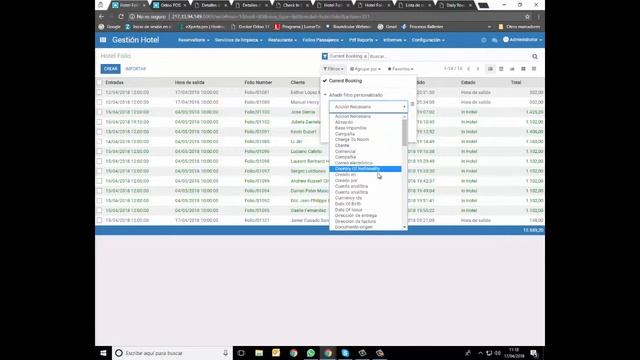Check the row for Luciano Cabito
This screenshot has width=640, height=360.
(100, 151)
